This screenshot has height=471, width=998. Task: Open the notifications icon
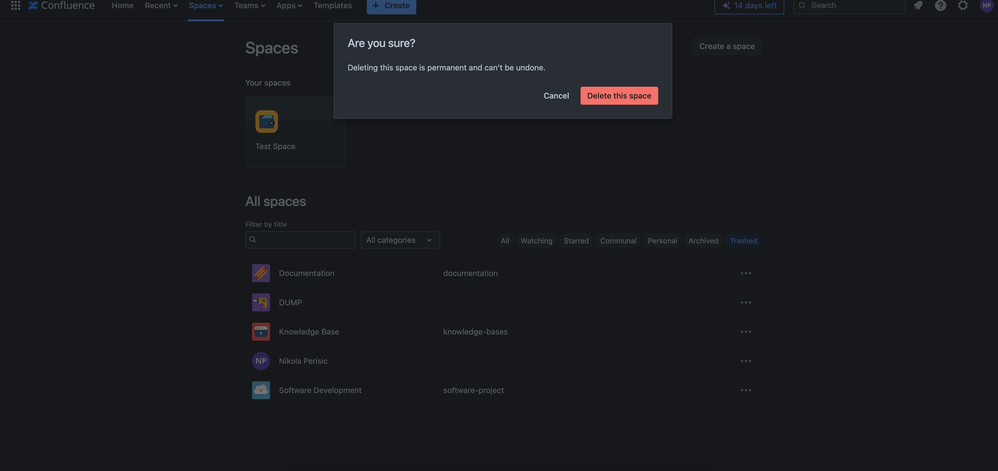point(918,5)
